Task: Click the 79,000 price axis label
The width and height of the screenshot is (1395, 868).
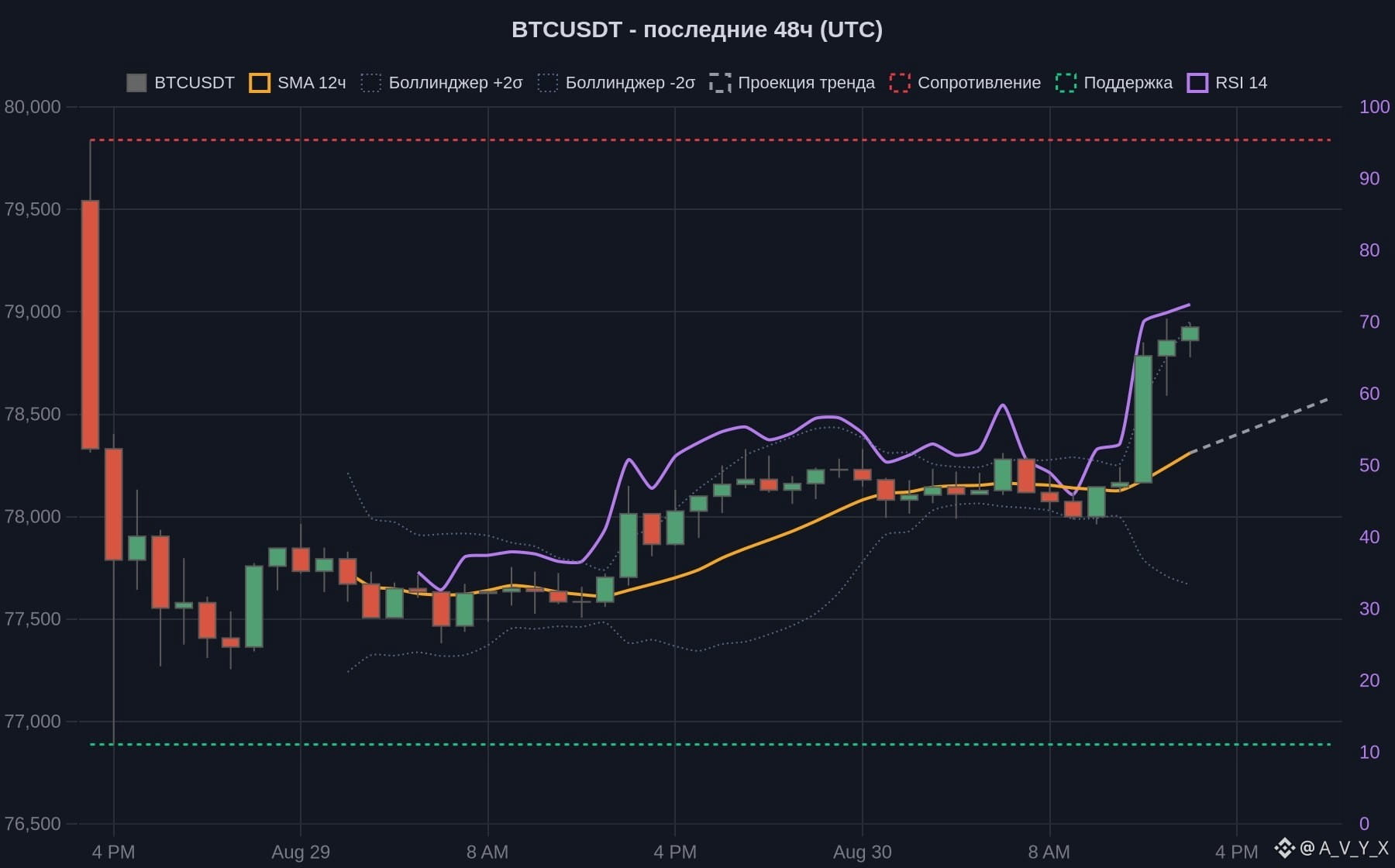Action: tap(33, 312)
